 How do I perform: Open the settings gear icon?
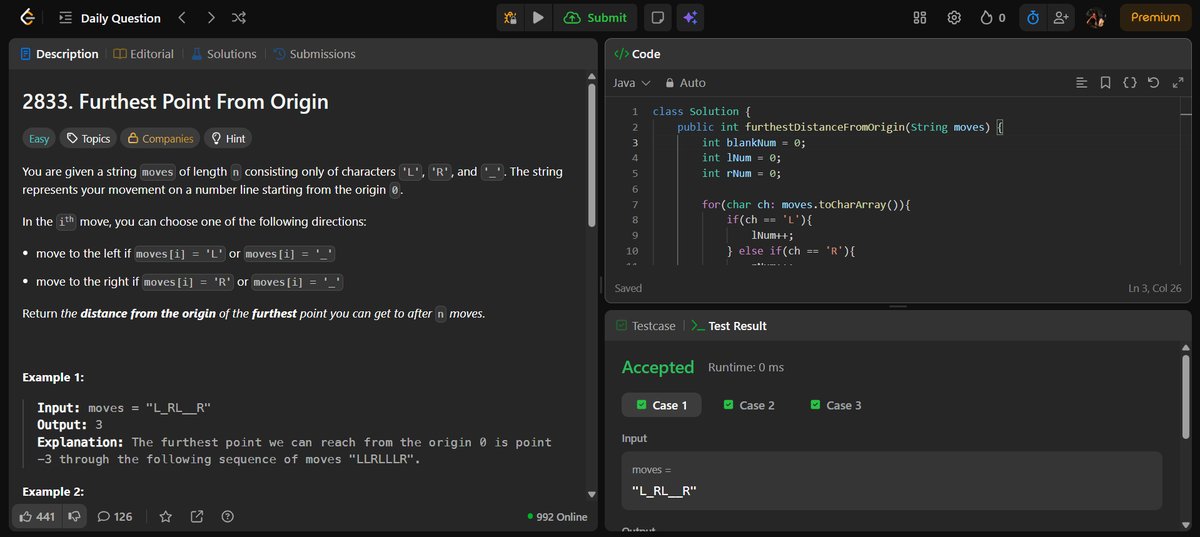coord(954,18)
